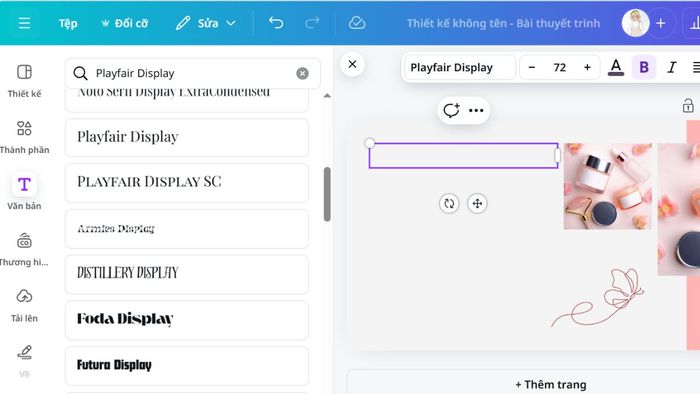Open the Tải lên uploads panel
700x394 pixels.
tap(24, 306)
